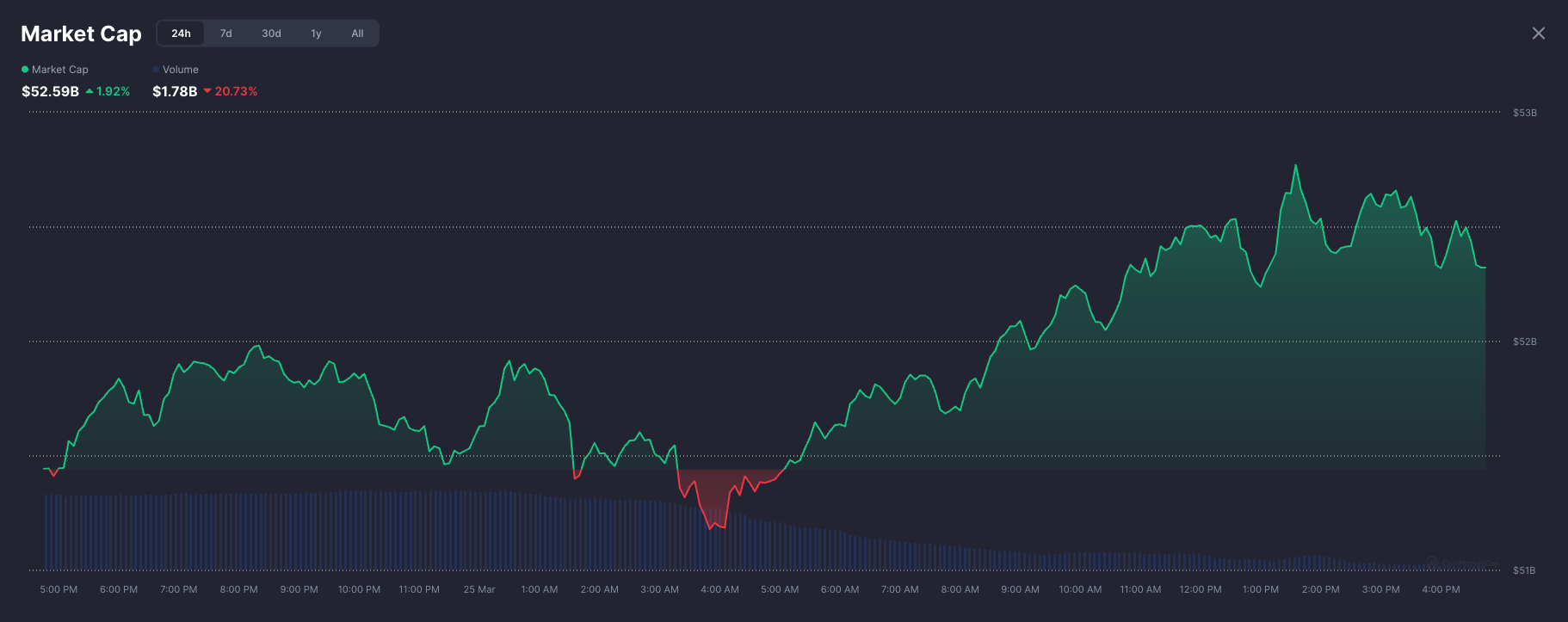Viewport: 1568px width, 622px height.
Task: Click the $1.78B volume value
Action: click(175, 91)
